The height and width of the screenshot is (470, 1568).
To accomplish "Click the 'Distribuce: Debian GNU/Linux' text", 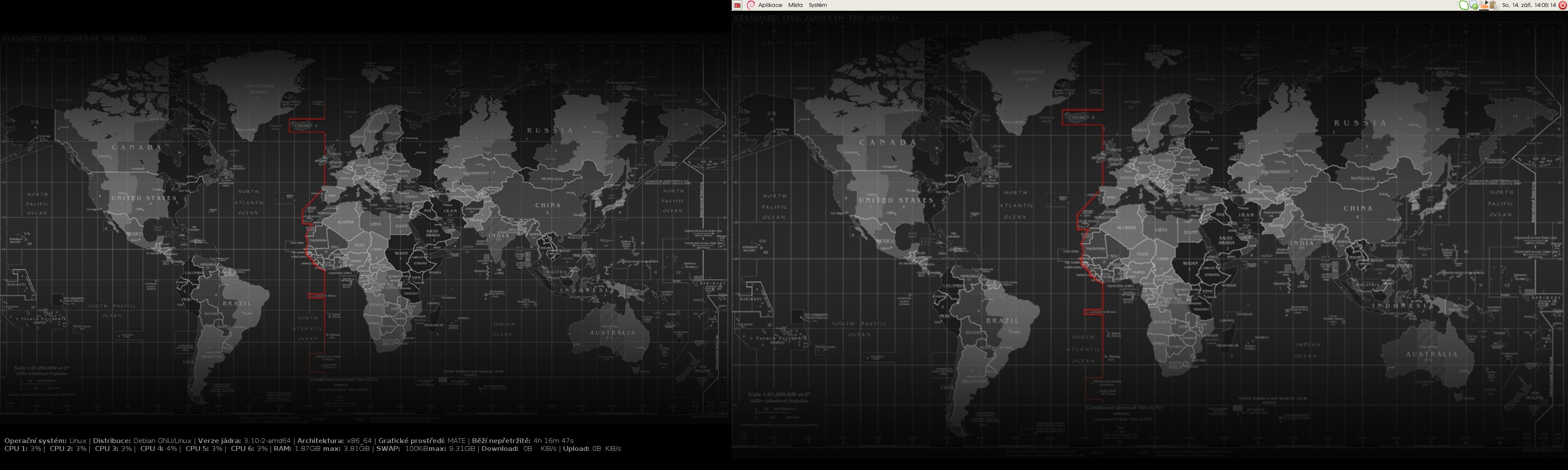I will point(142,440).
